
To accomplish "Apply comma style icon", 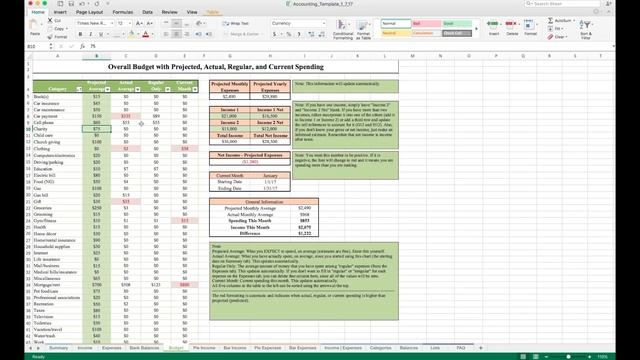I will click(x=299, y=34).
